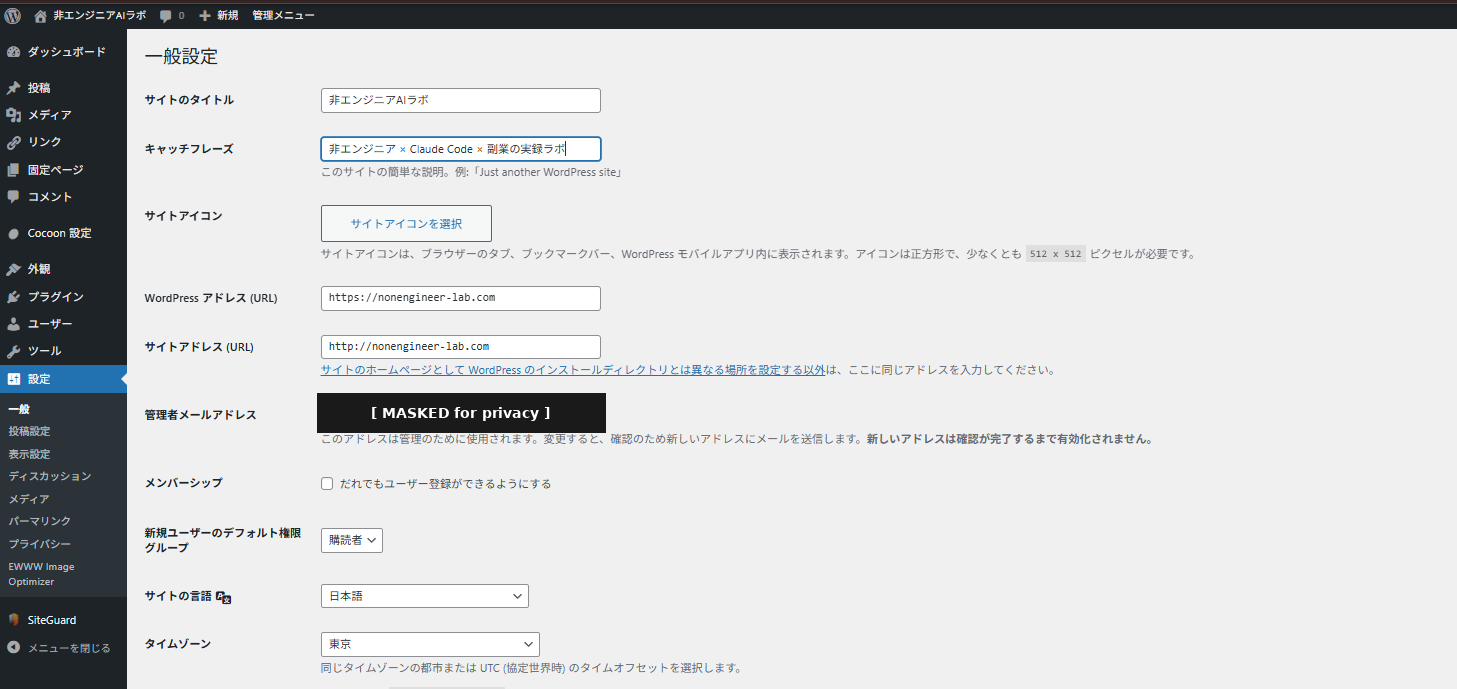Image resolution: width=1457 pixels, height=689 pixels.
Task: Open プライバシー settings submenu
Action: [40, 544]
